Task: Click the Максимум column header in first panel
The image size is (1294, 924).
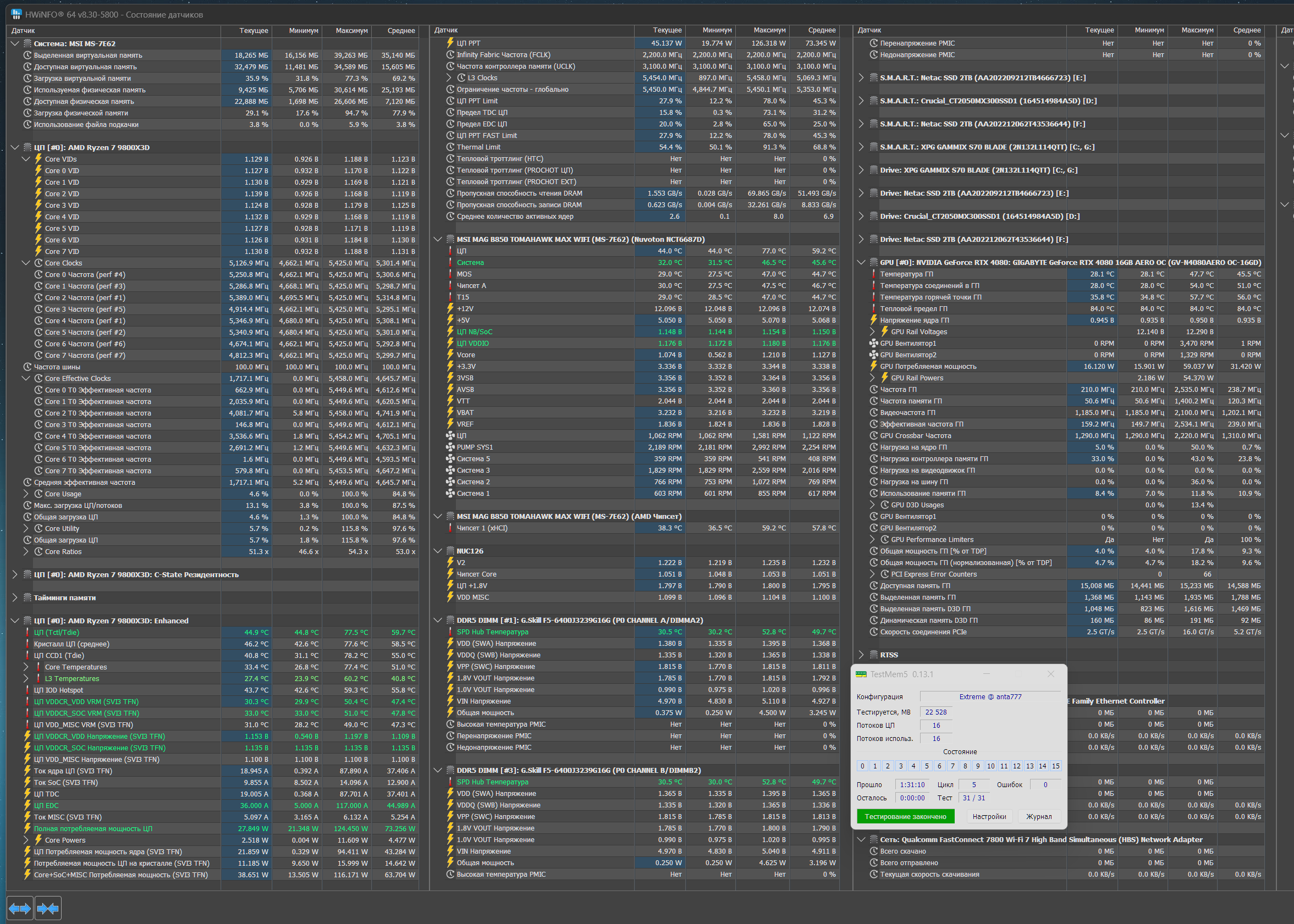Action: [351, 31]
